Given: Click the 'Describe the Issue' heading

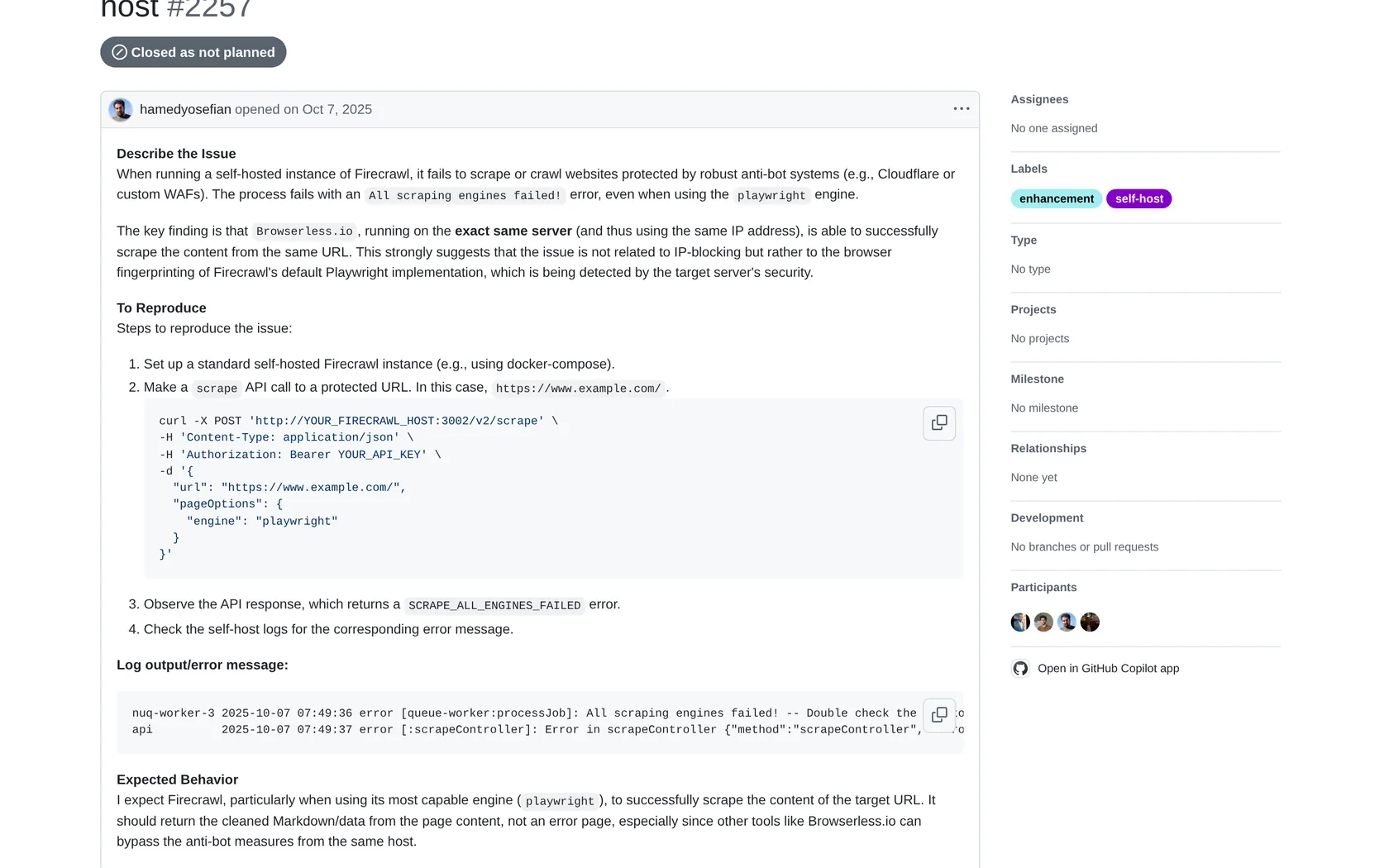Looking at the screenshot, I should 176,154.
